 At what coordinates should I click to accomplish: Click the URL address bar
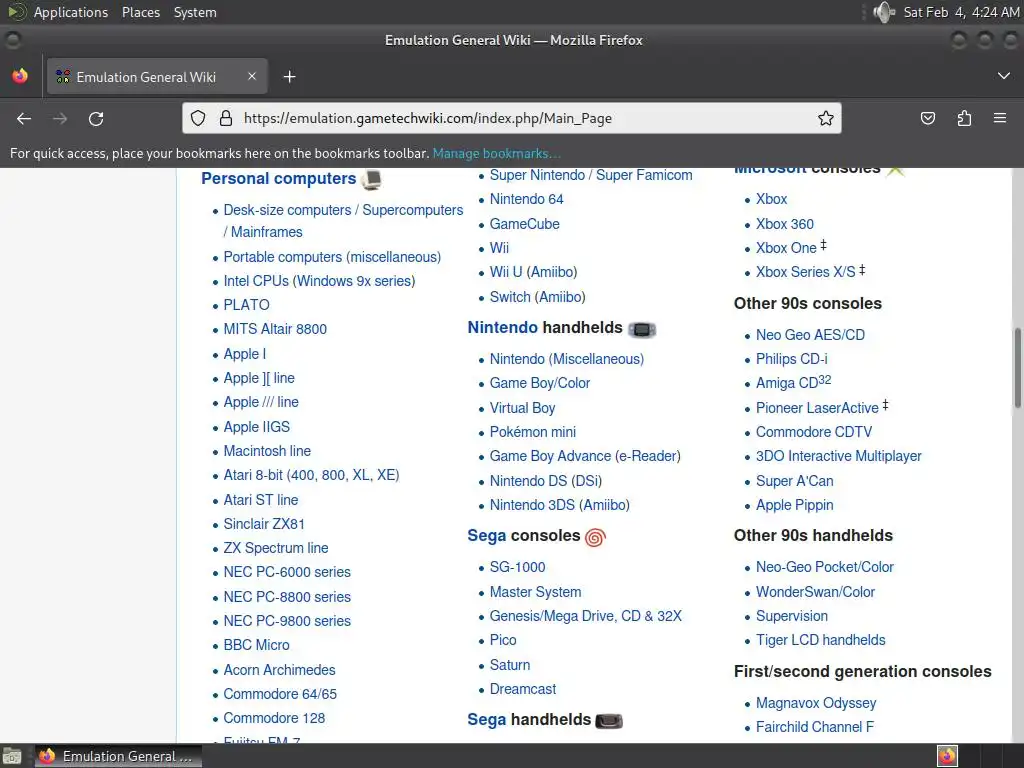(x=513, y=118)
